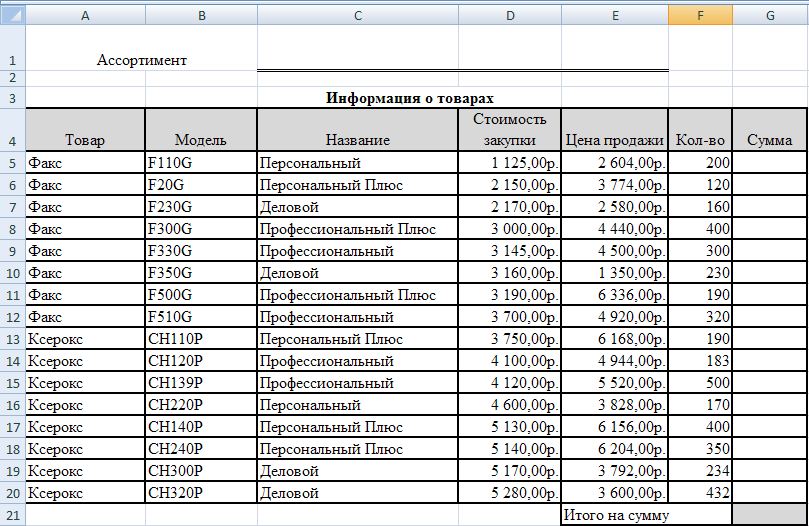
Task: Click the 4 944,00р. sale price cell
Action: (615, 361)
